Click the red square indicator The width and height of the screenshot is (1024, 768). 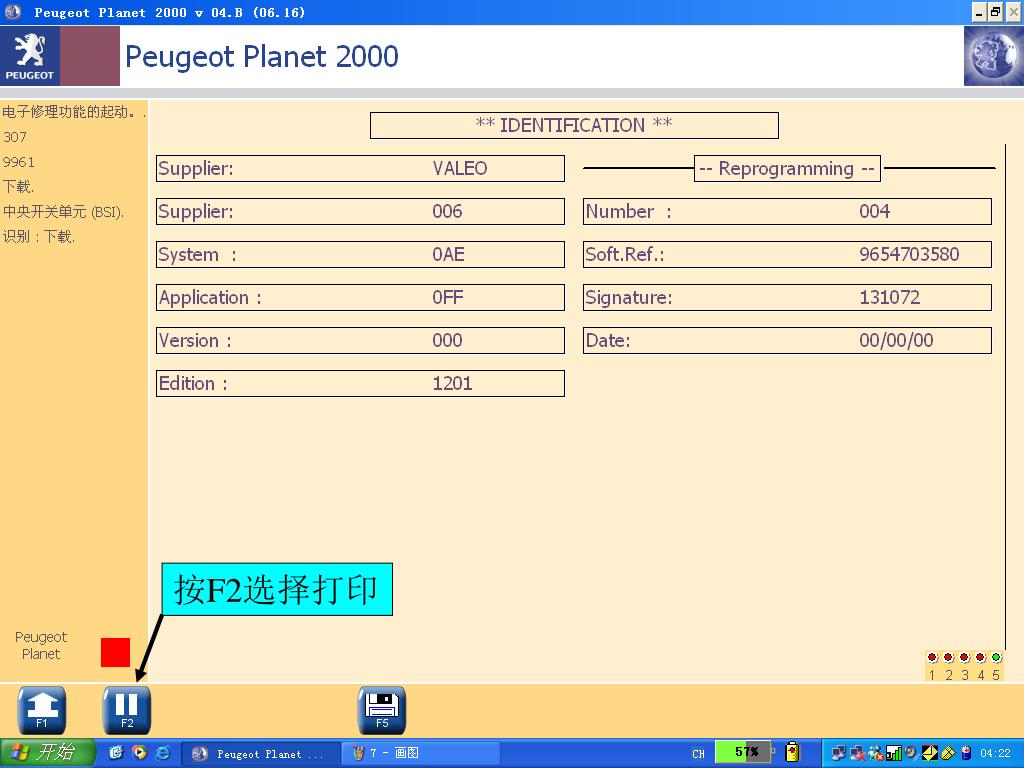[x=116, y=652]
